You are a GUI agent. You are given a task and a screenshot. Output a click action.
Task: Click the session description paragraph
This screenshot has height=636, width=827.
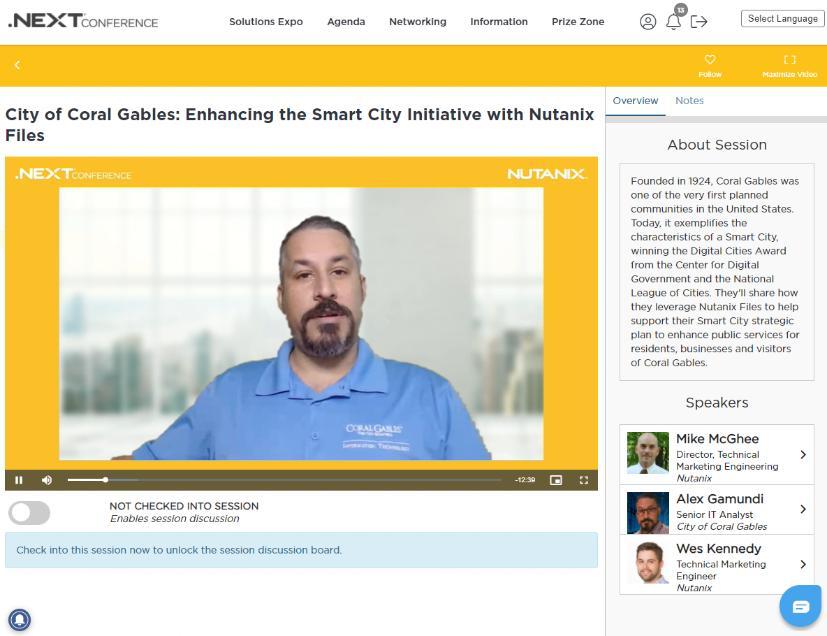715,272
